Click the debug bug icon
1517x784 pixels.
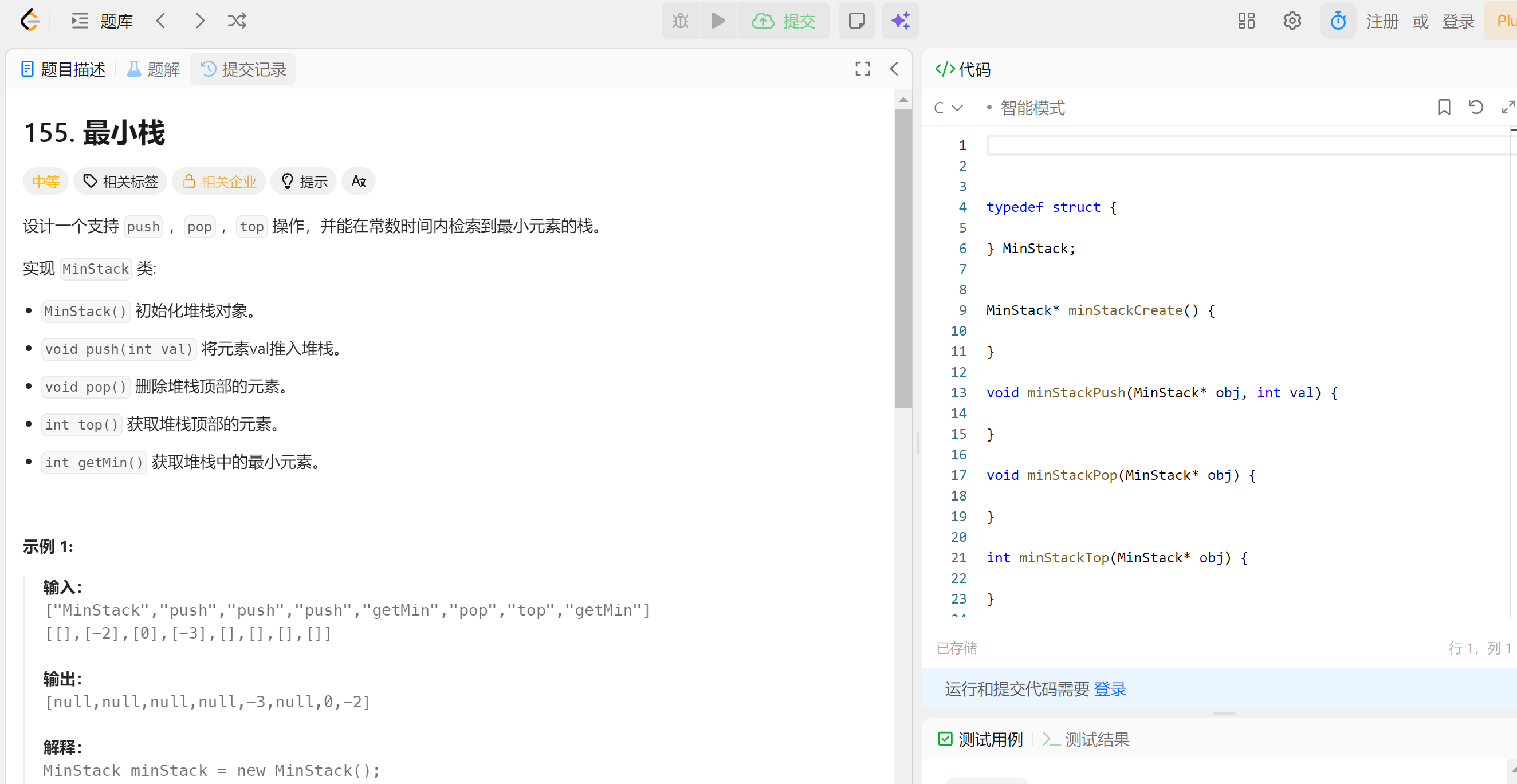point(680,21)
